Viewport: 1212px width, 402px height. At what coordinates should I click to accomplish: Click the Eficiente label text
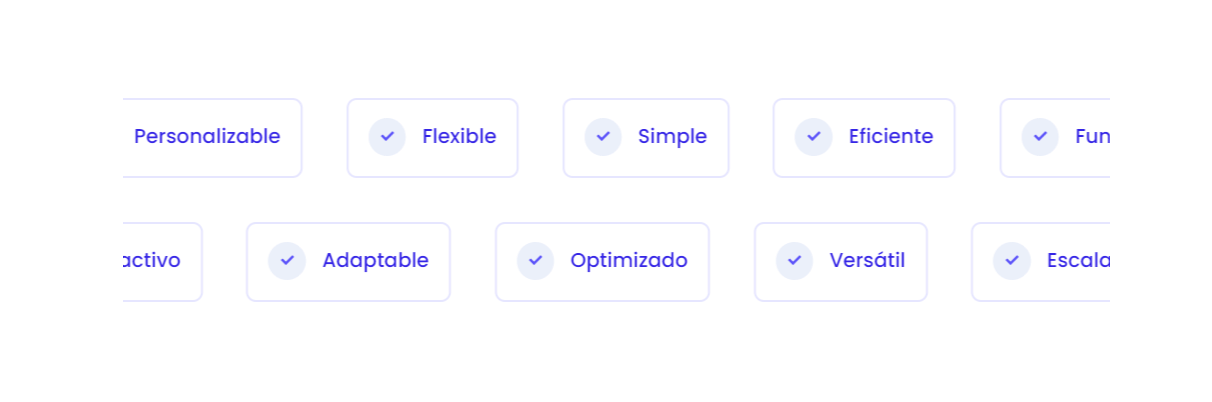coord(890,137)
